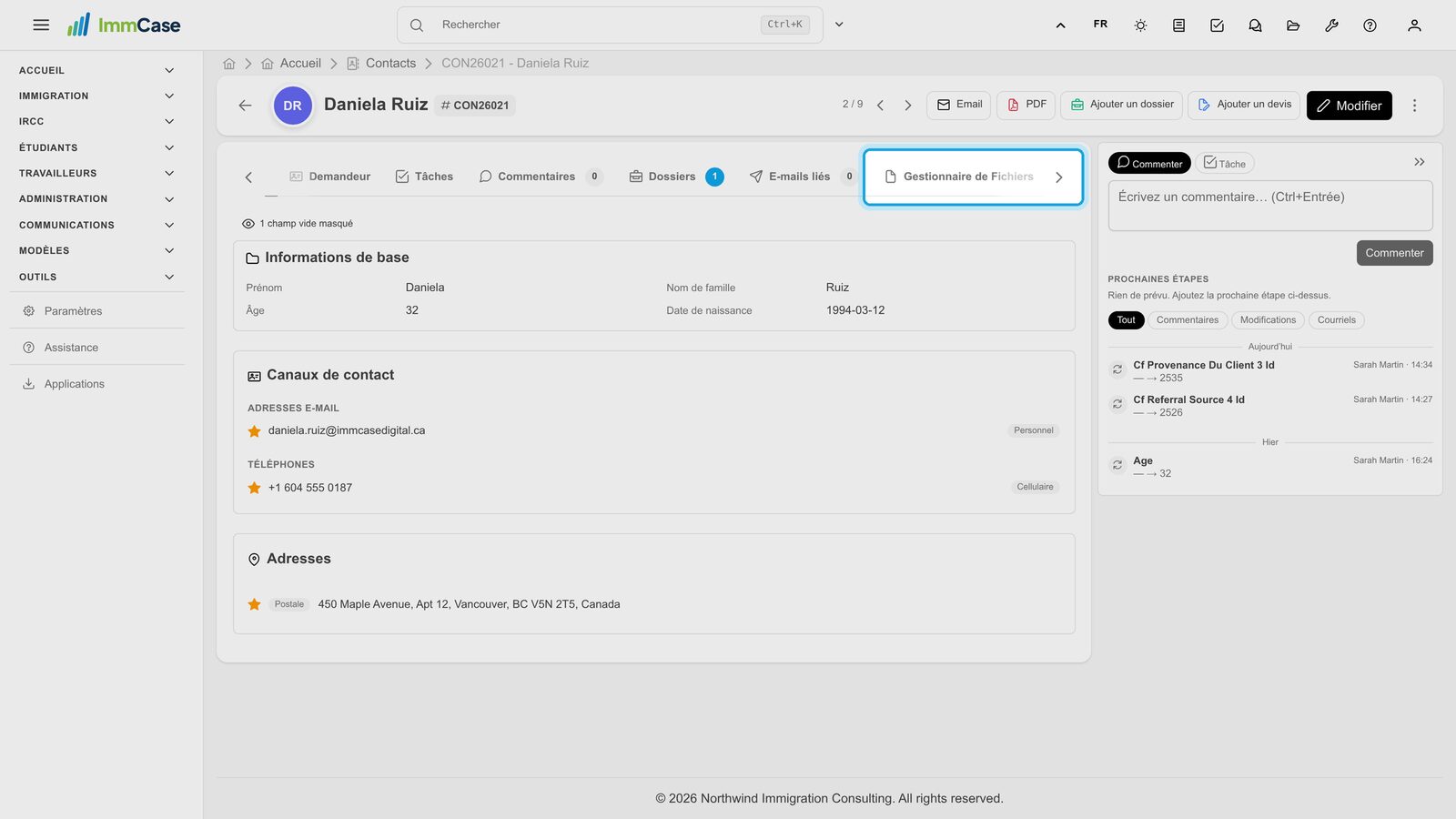Click the home icon in breadcrumb
The height and width of the screenshot is (819, 1456).
pos(229,64)
